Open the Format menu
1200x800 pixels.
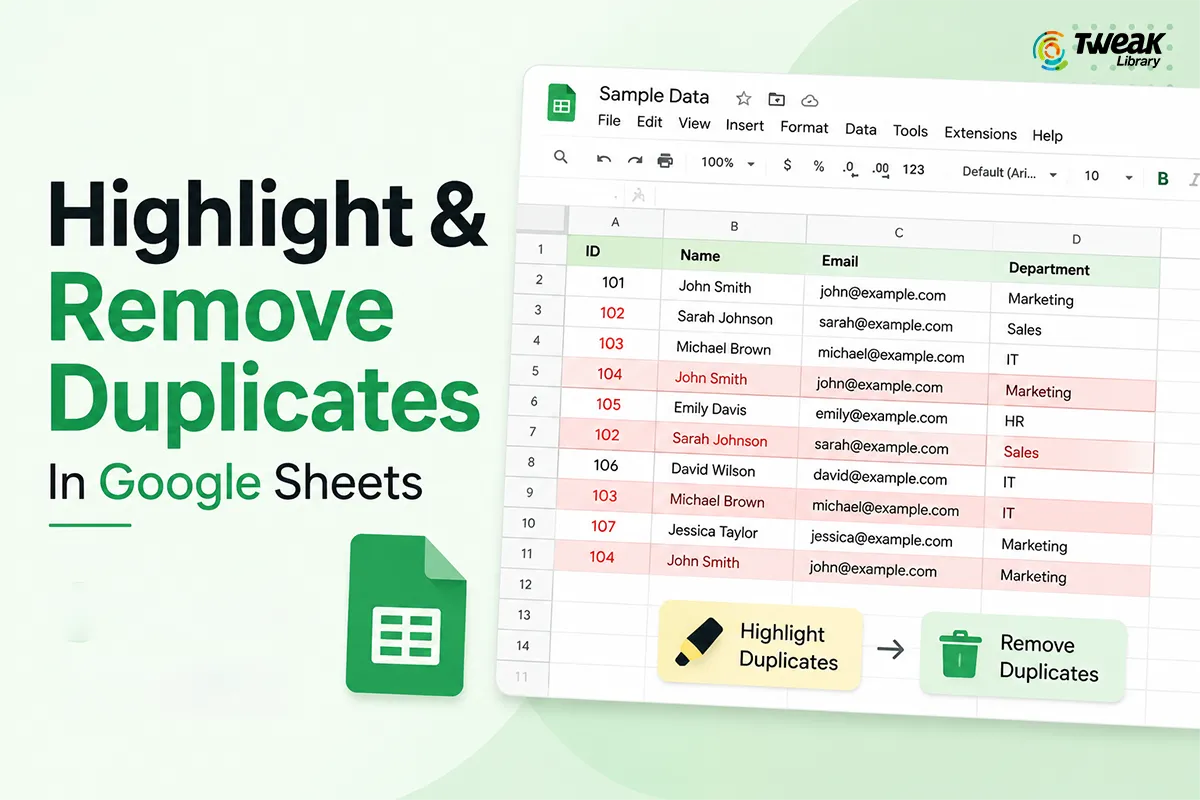(x=804, y=128)
